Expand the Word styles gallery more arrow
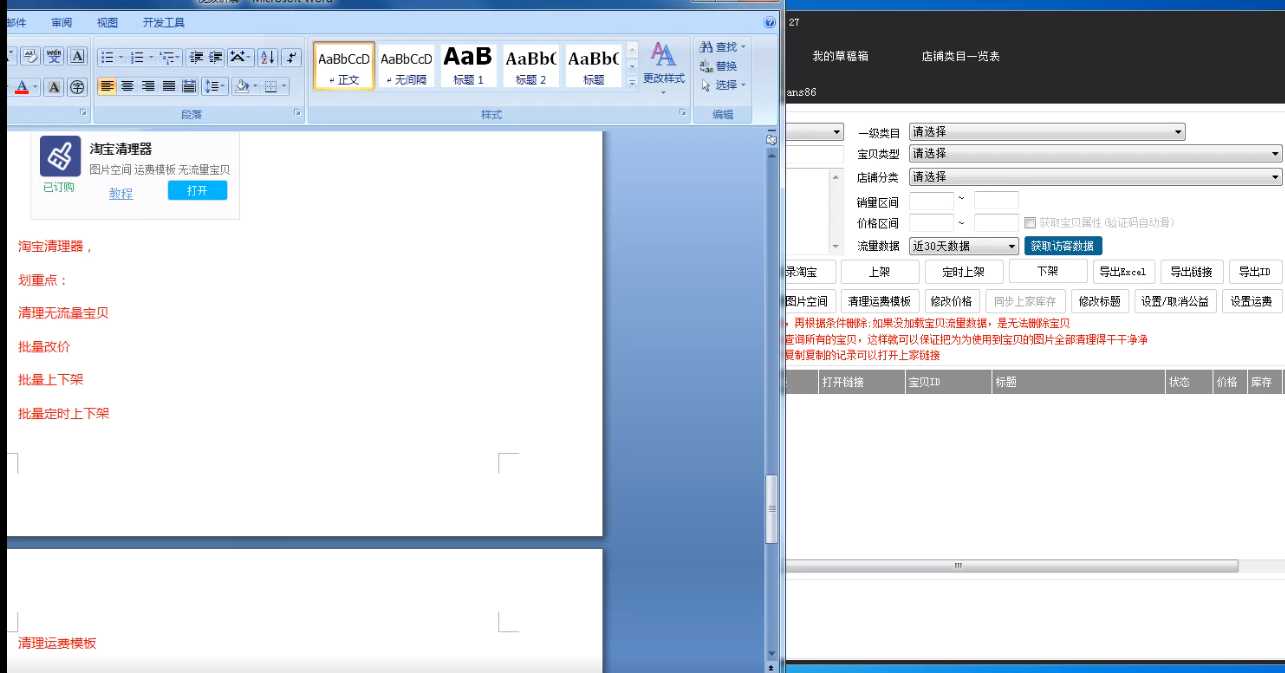The image size is (1285, 673). click(x=632, y=84)
